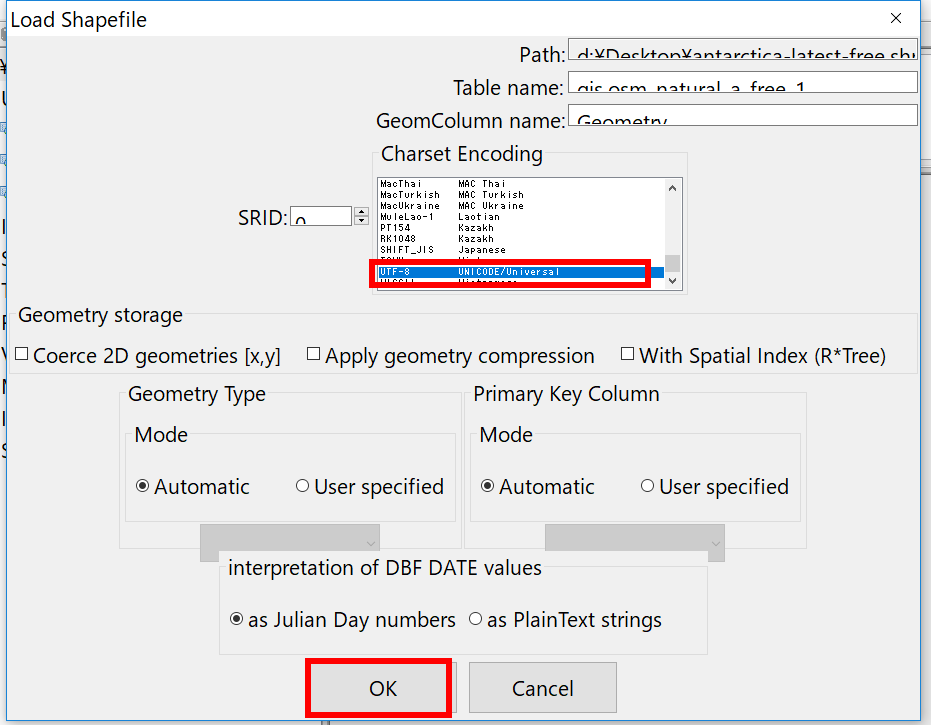Select Geometry Type User specified radio
The height and width of the screenshot is (725, 931).
point(302,486)
